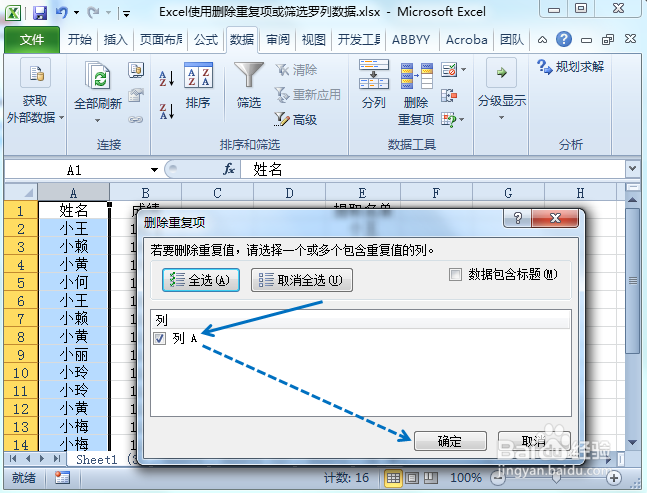
Task: Click the Consolidate icon
Action: click(449, 96)
